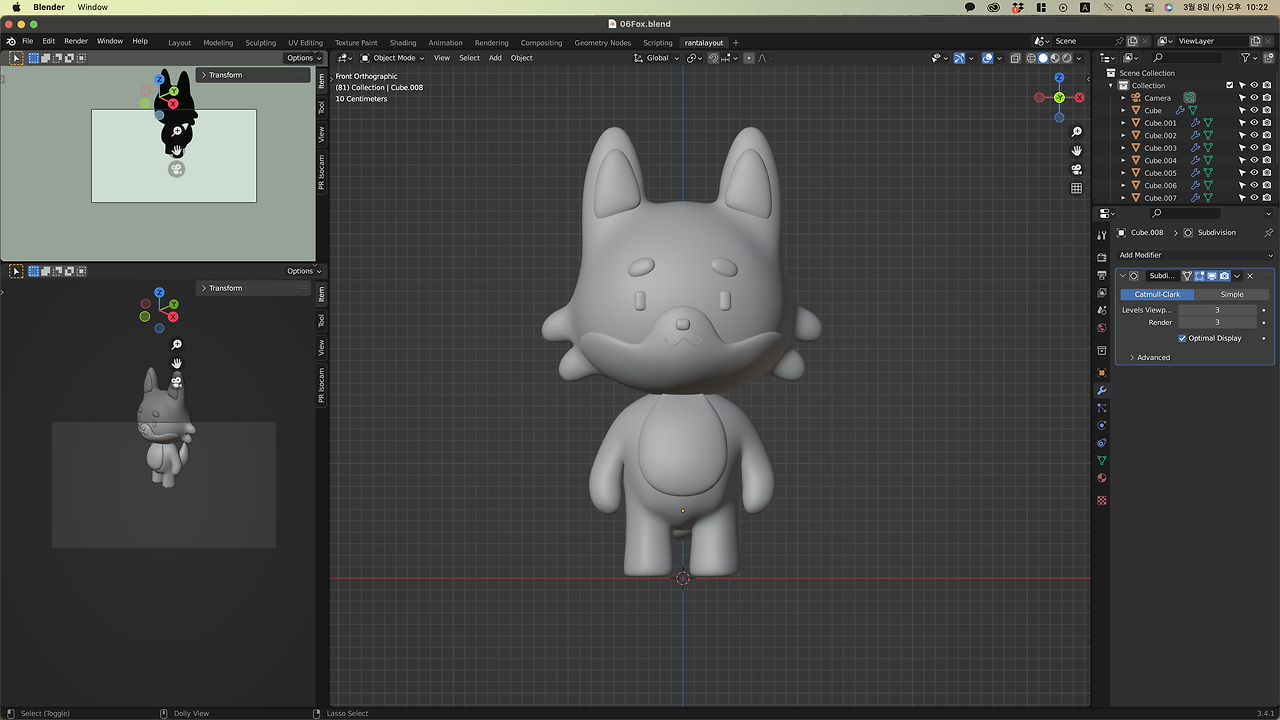Uncheck Optimal Display checkbox
This screenshot has height=720, width=1280.
tap(1182, 338)
